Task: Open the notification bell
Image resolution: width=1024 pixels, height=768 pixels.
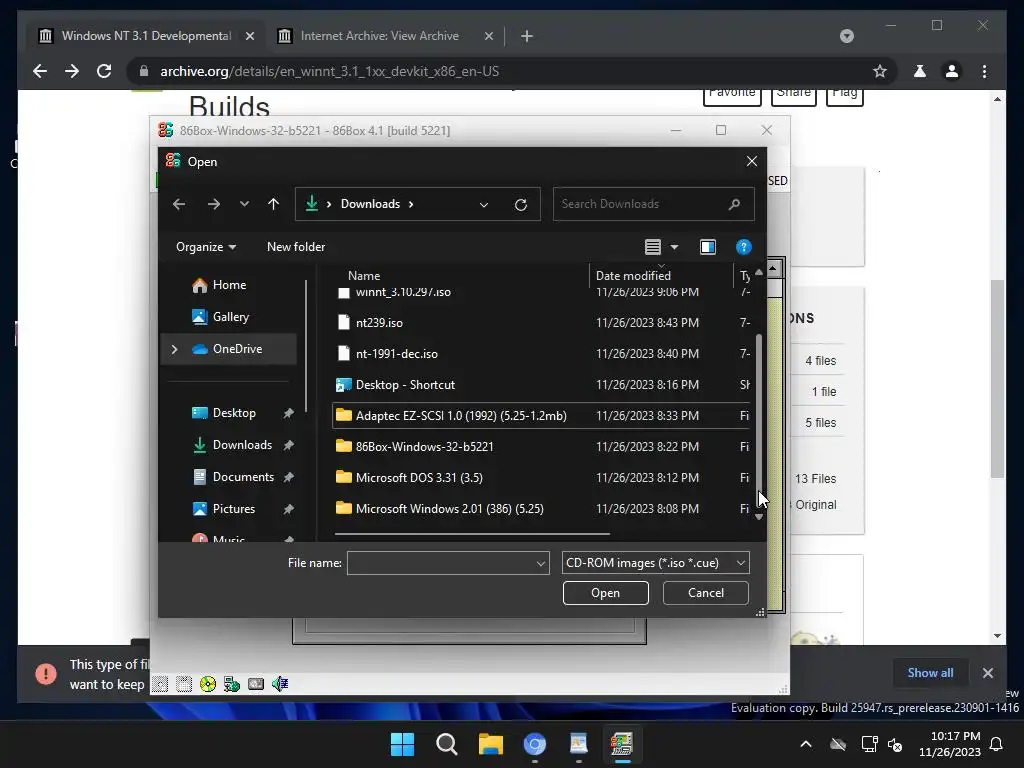Action: (996, 744)
